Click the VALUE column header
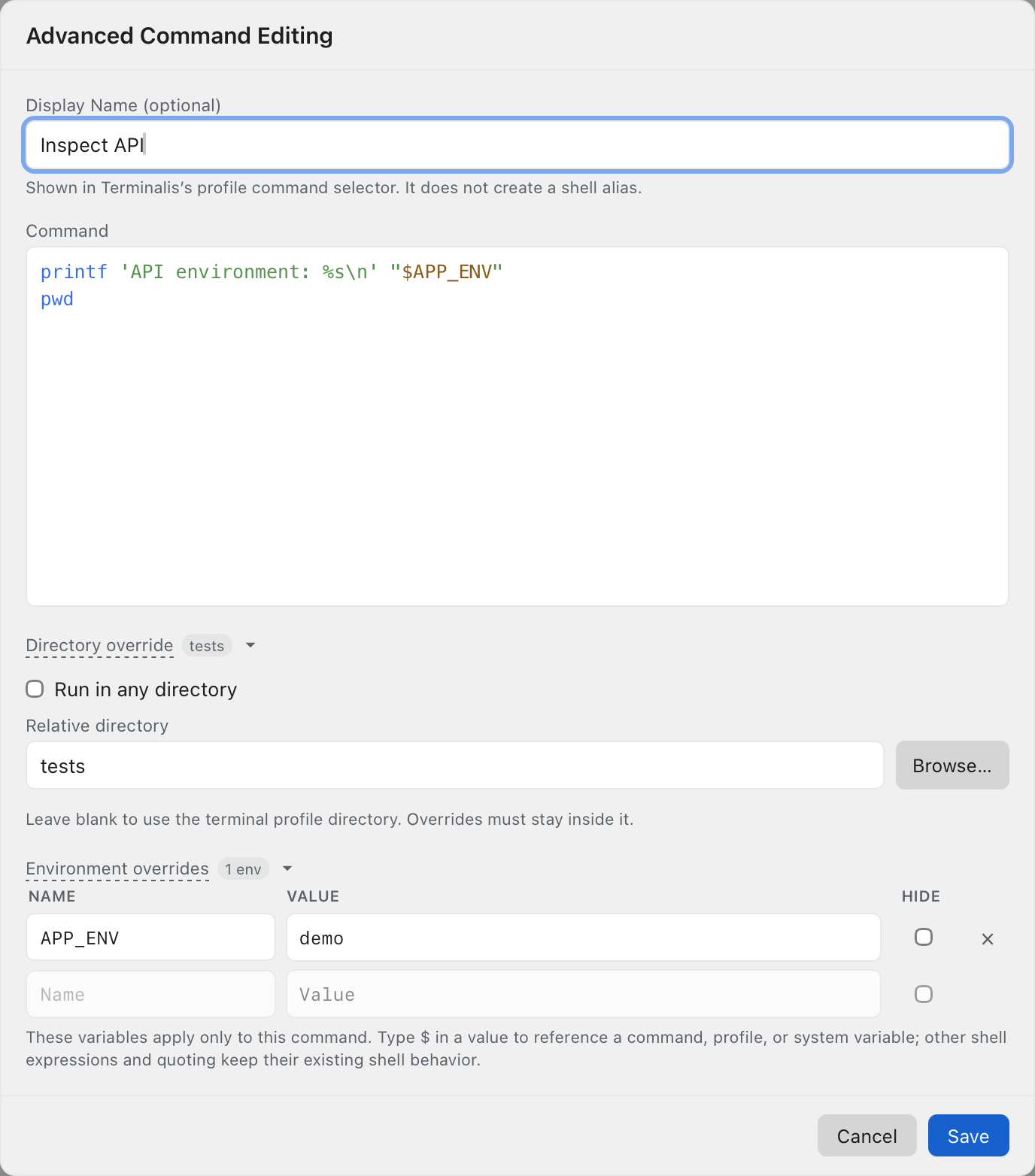 313,896
